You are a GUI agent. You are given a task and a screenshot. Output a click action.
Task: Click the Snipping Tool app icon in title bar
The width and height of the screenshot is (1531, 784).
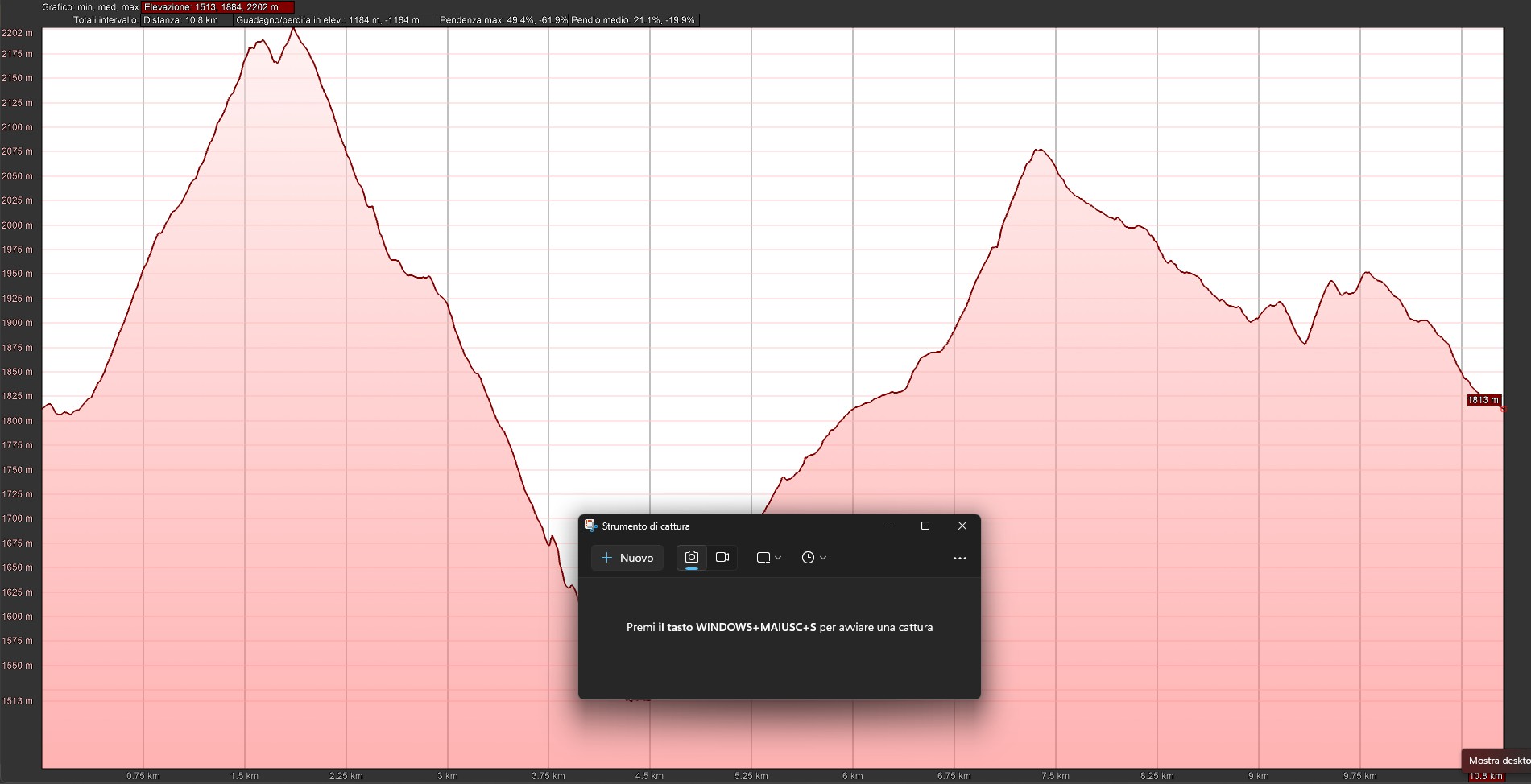click(x=590, y=526)
